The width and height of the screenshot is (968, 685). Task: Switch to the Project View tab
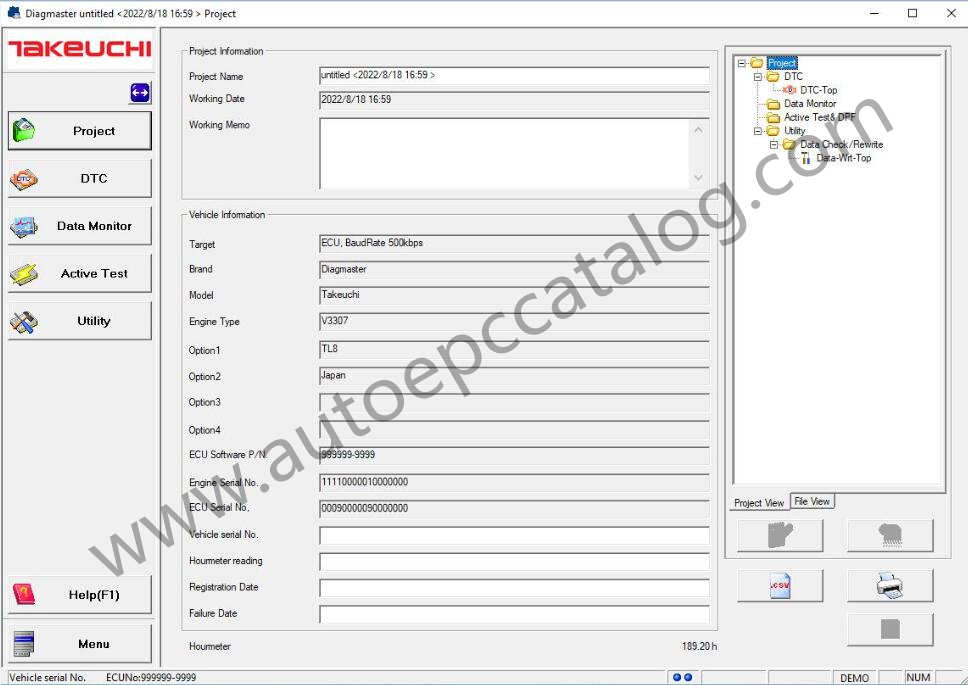pos(759,503)
